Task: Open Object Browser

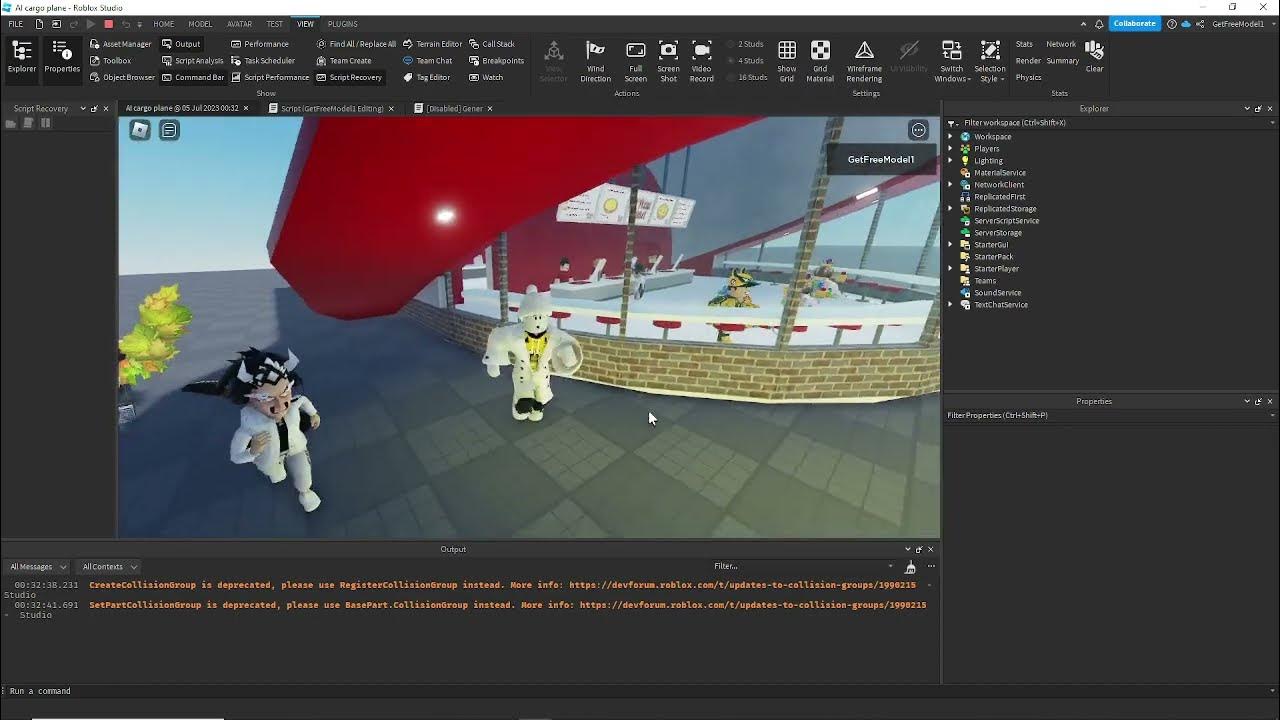Action: pyautogui.click(x=122, y=77)
